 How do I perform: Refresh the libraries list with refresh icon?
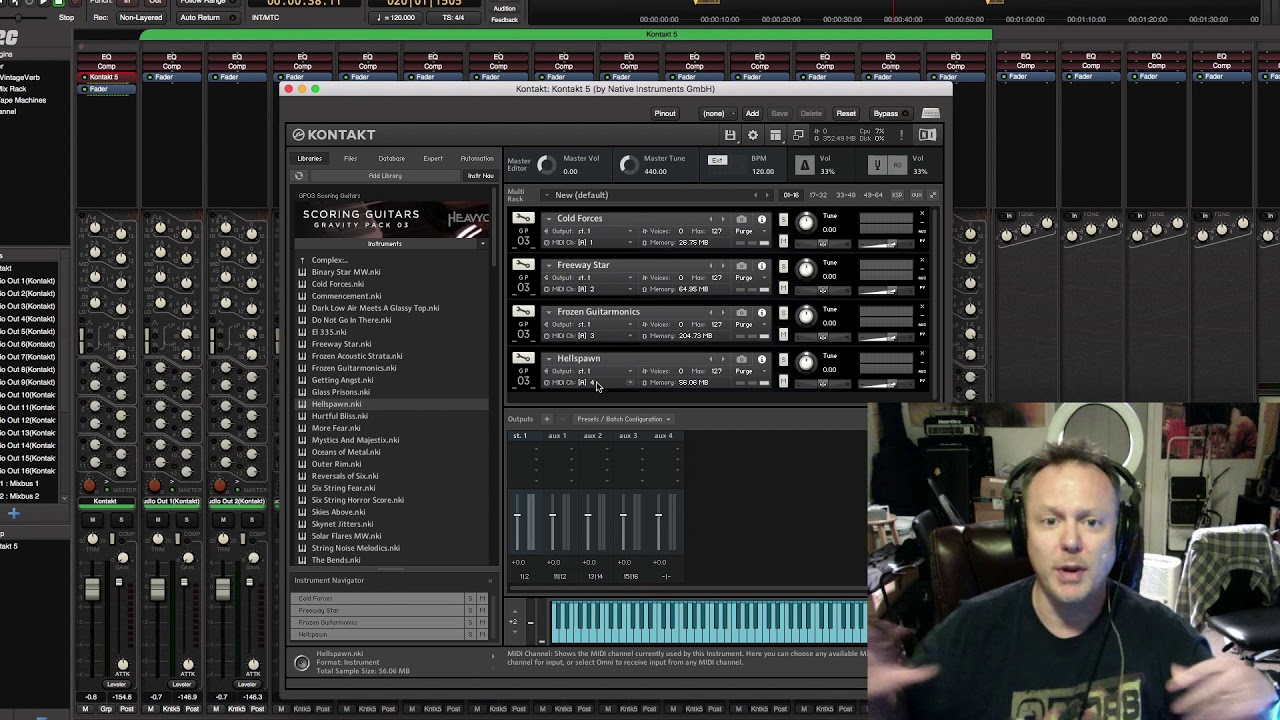click(298, 176)
